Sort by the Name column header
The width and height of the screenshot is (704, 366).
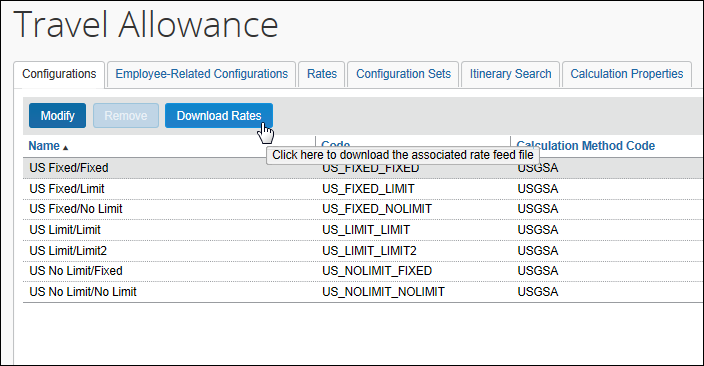44,146
